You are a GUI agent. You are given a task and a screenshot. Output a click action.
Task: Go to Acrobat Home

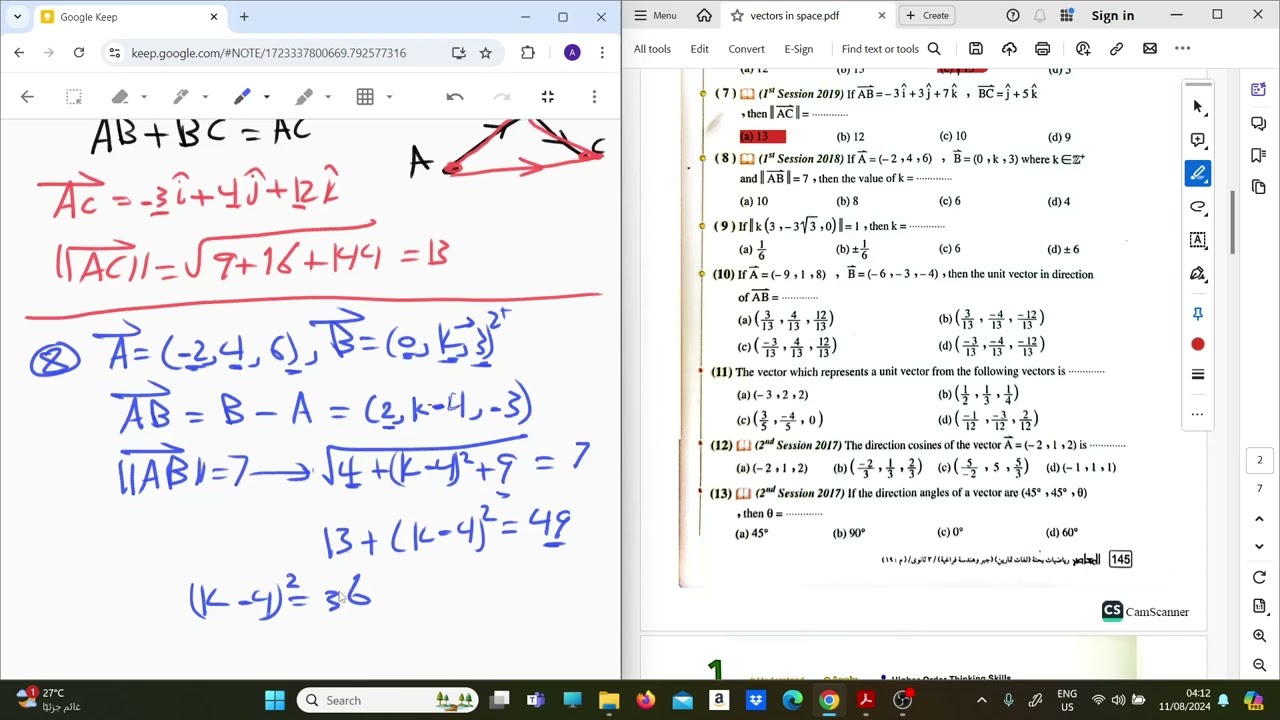704,16
